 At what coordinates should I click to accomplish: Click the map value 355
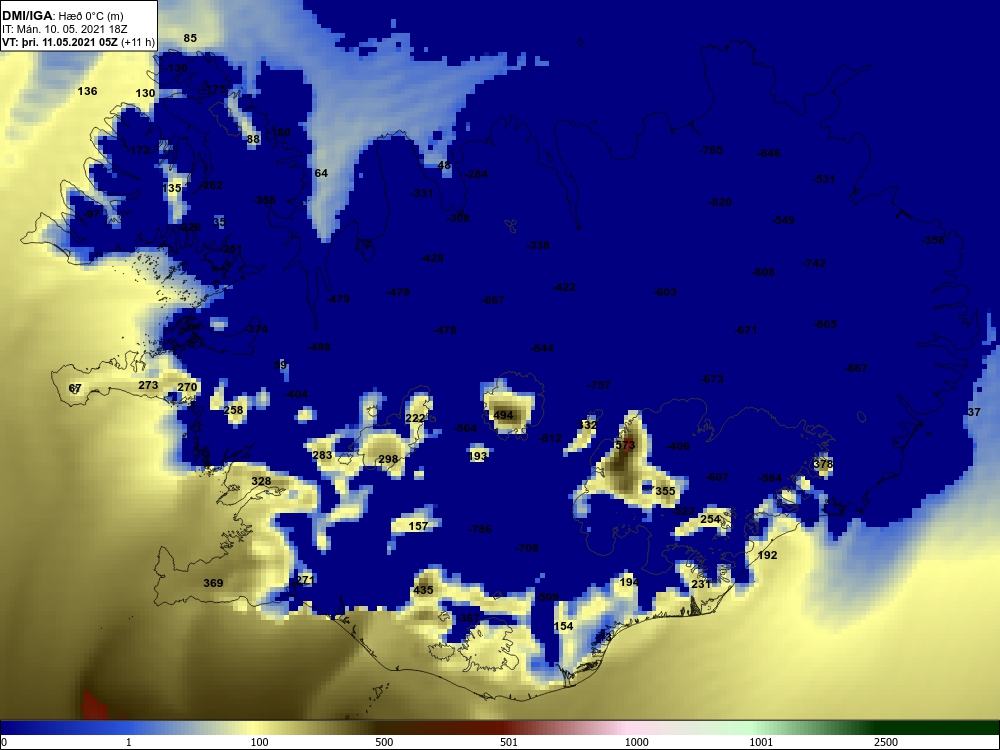click(x=665, y=491)
